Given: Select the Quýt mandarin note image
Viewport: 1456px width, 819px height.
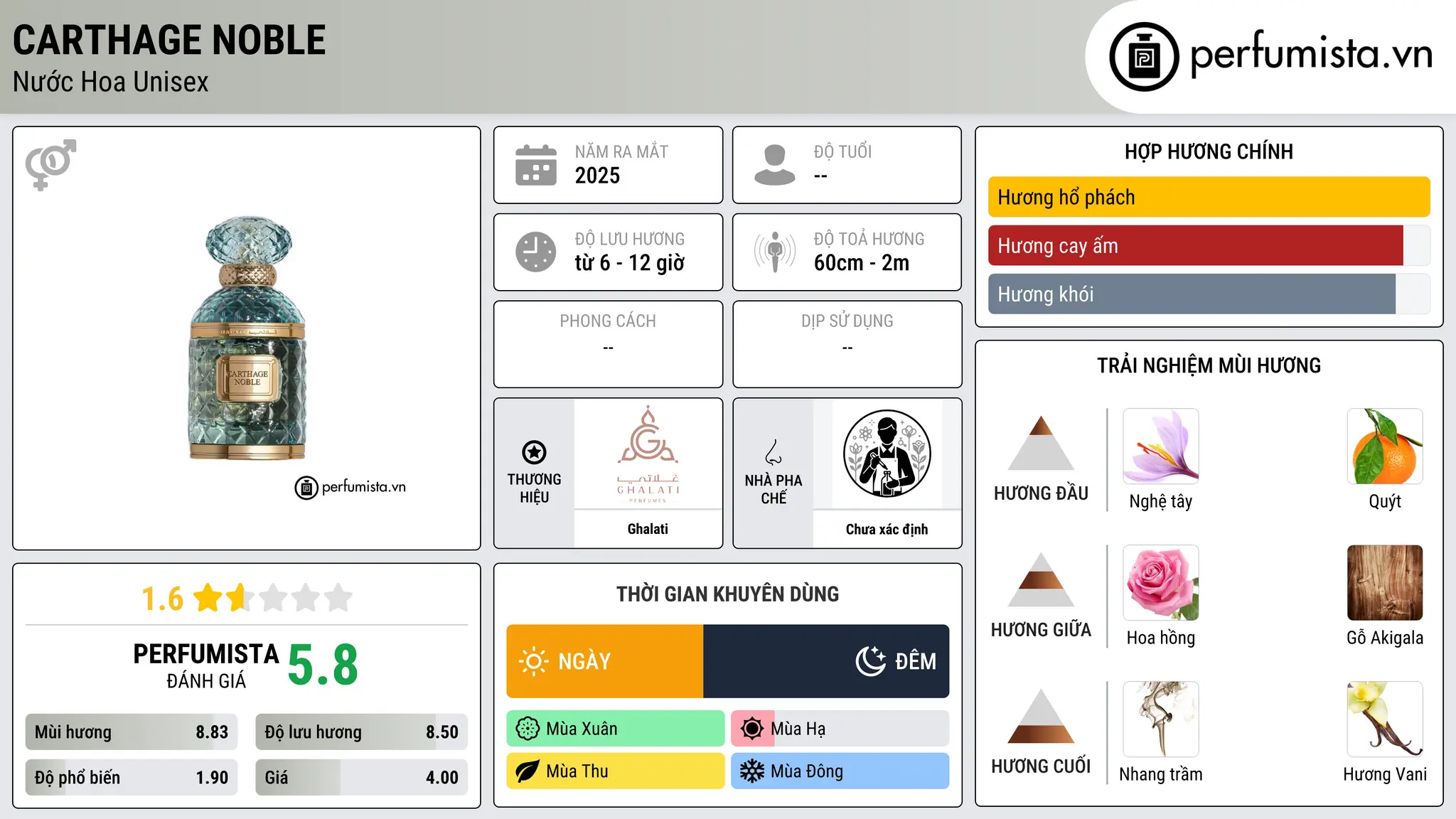Looking at the screenshot, I should click(1385, 446).
